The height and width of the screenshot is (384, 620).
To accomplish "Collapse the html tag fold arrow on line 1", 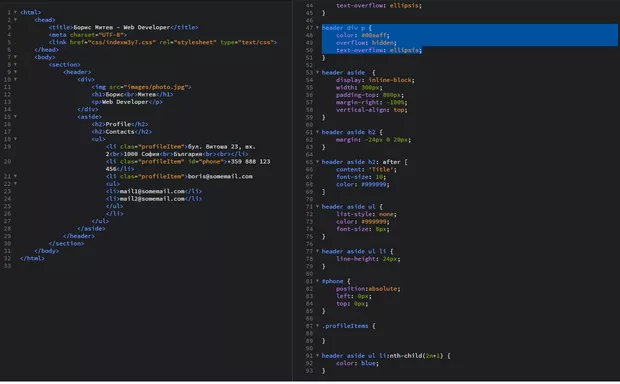I will click(x=15, y=12).
